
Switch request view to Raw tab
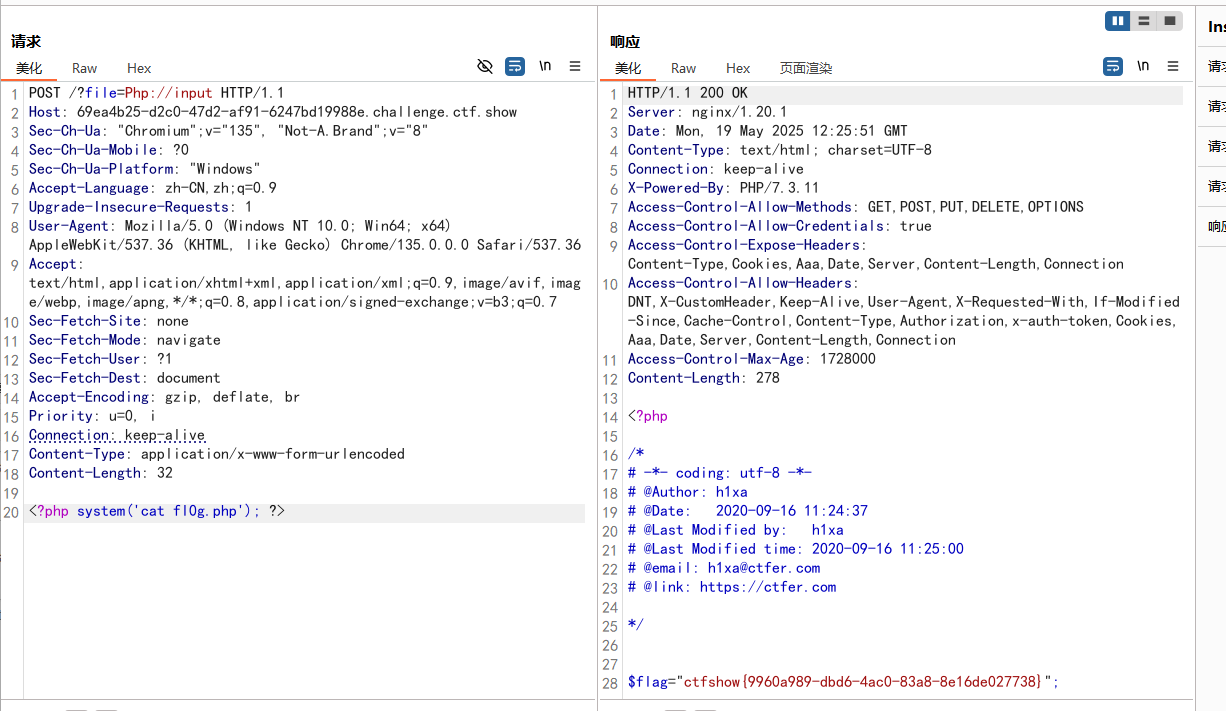pos(84,68)
